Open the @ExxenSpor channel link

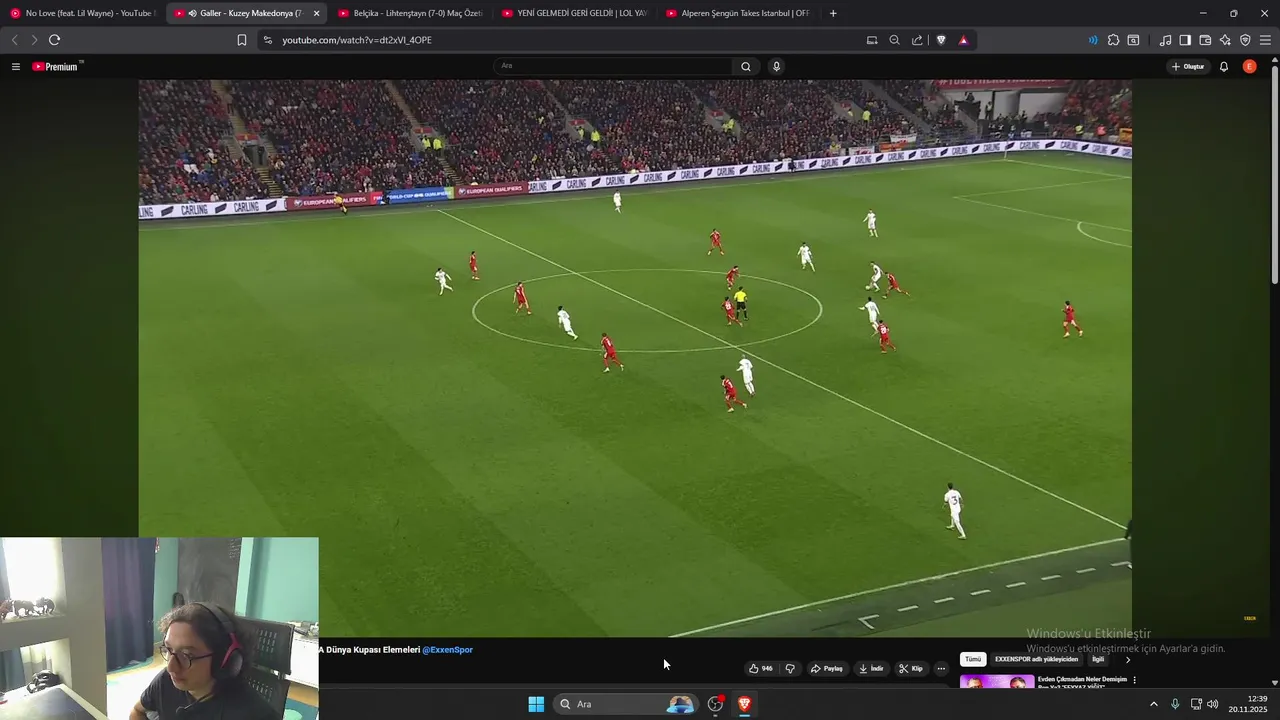447,650
